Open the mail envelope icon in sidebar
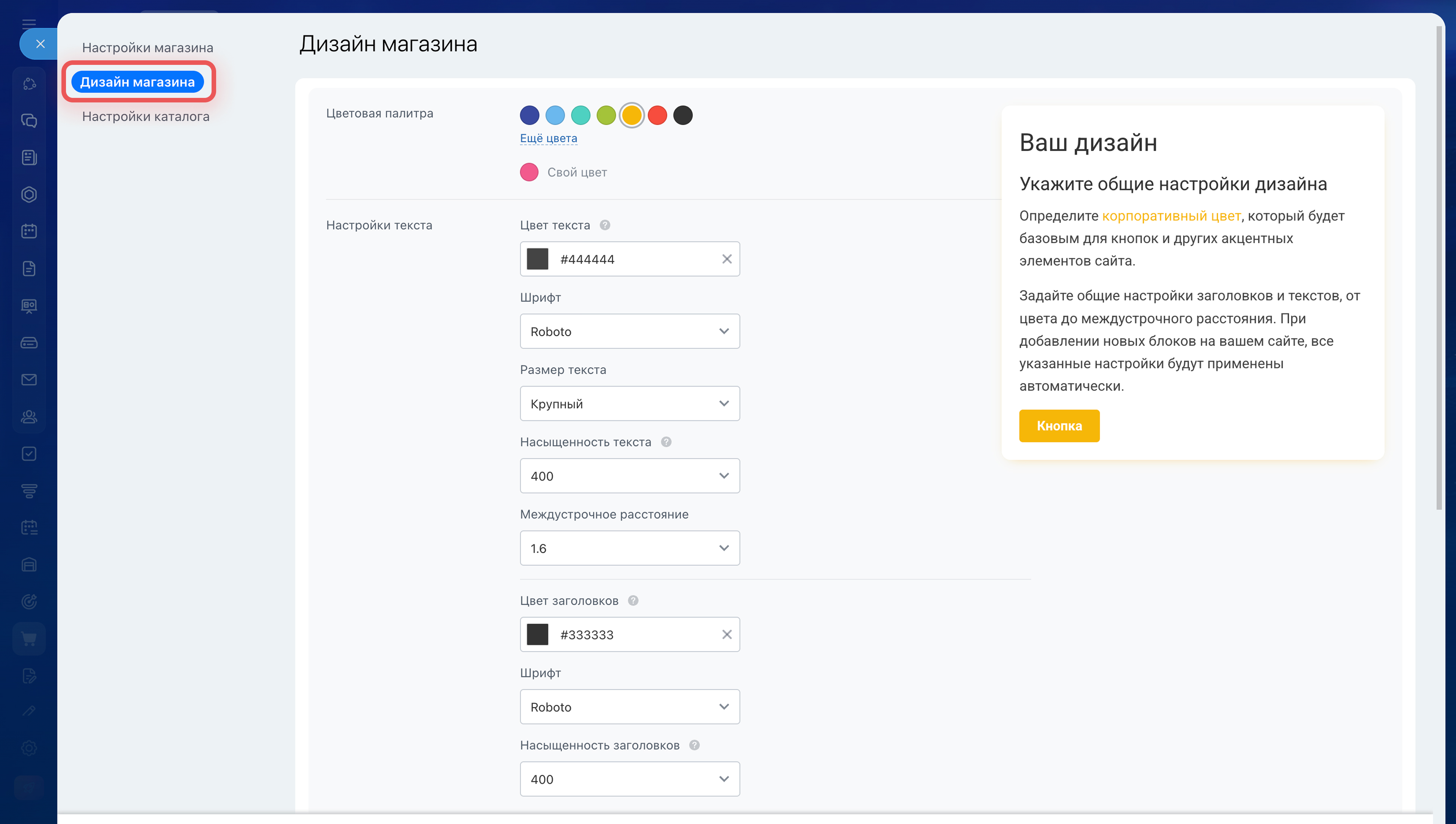 pos(29,380)
